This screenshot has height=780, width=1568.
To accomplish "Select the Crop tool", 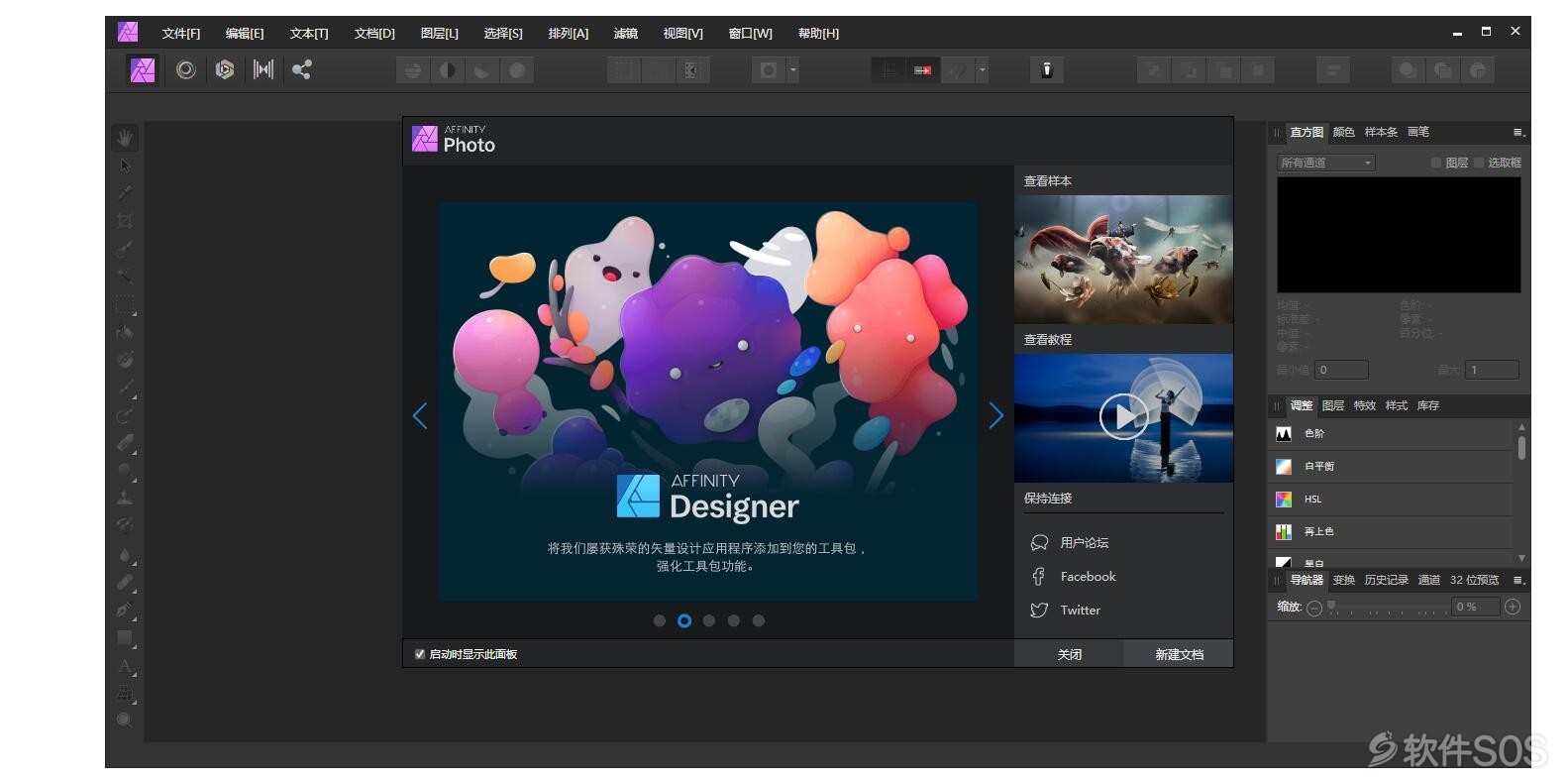I will (x=125, y=221).
